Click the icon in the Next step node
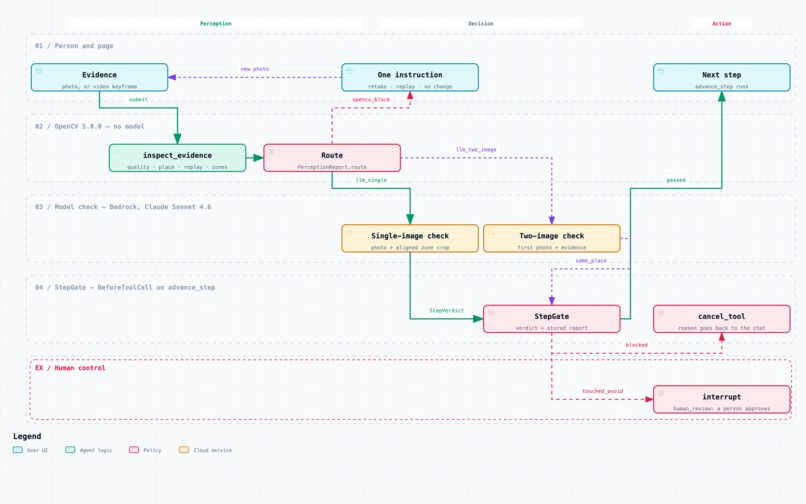This screenshot has width=806, height=504. click(x=661, y=71)
